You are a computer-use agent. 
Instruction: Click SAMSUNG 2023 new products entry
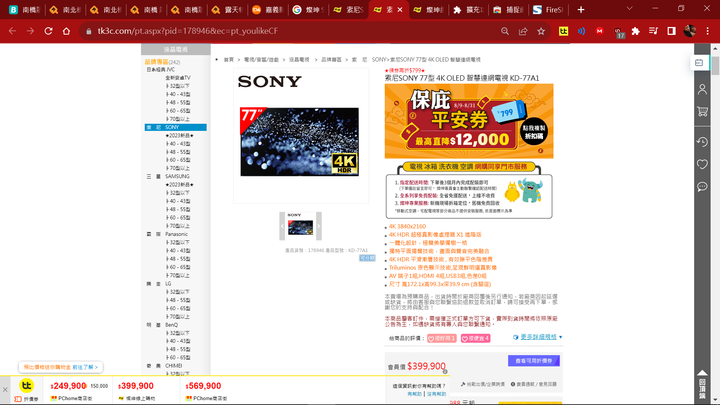click(x=179, y=185)
